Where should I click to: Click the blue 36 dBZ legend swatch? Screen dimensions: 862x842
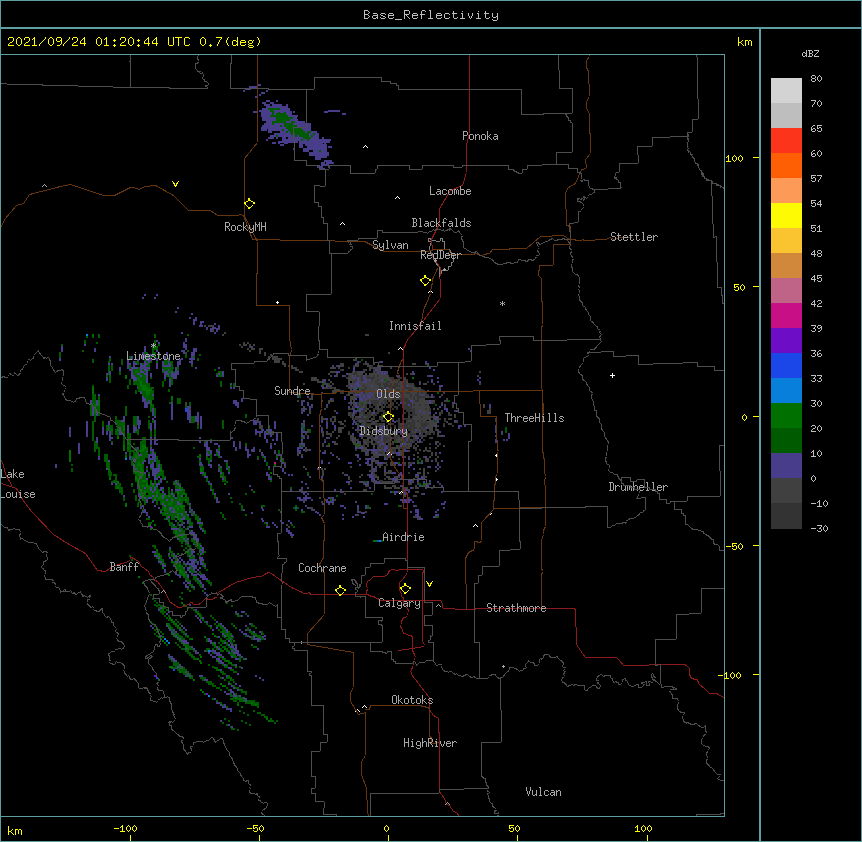(x=786, y=365)
